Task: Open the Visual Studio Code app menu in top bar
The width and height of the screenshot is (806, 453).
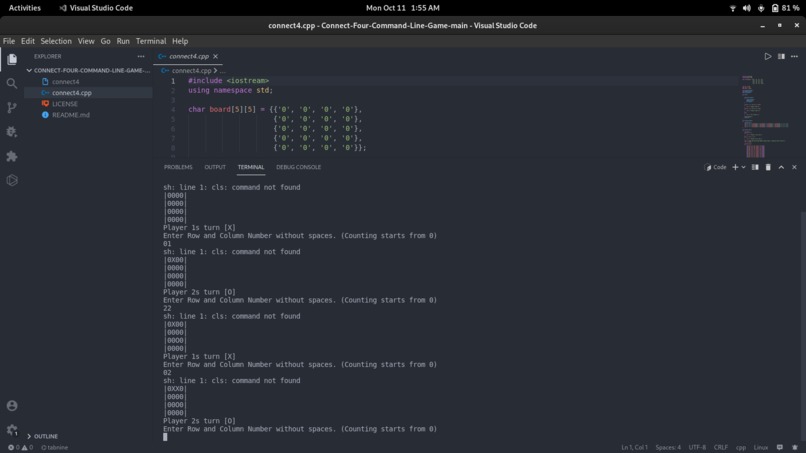Action: click(x=96, y=8)
